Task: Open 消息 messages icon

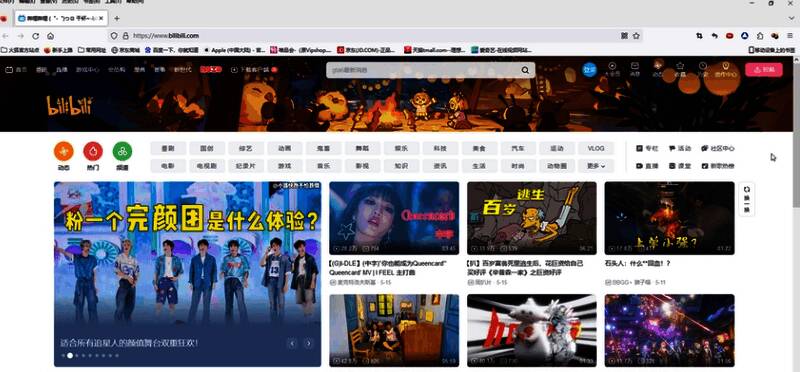Action: click(x=635, y=69)
